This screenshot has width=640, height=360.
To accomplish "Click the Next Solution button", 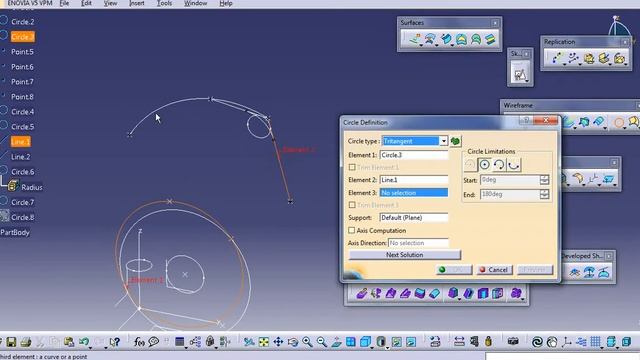I will pos(404,255).
